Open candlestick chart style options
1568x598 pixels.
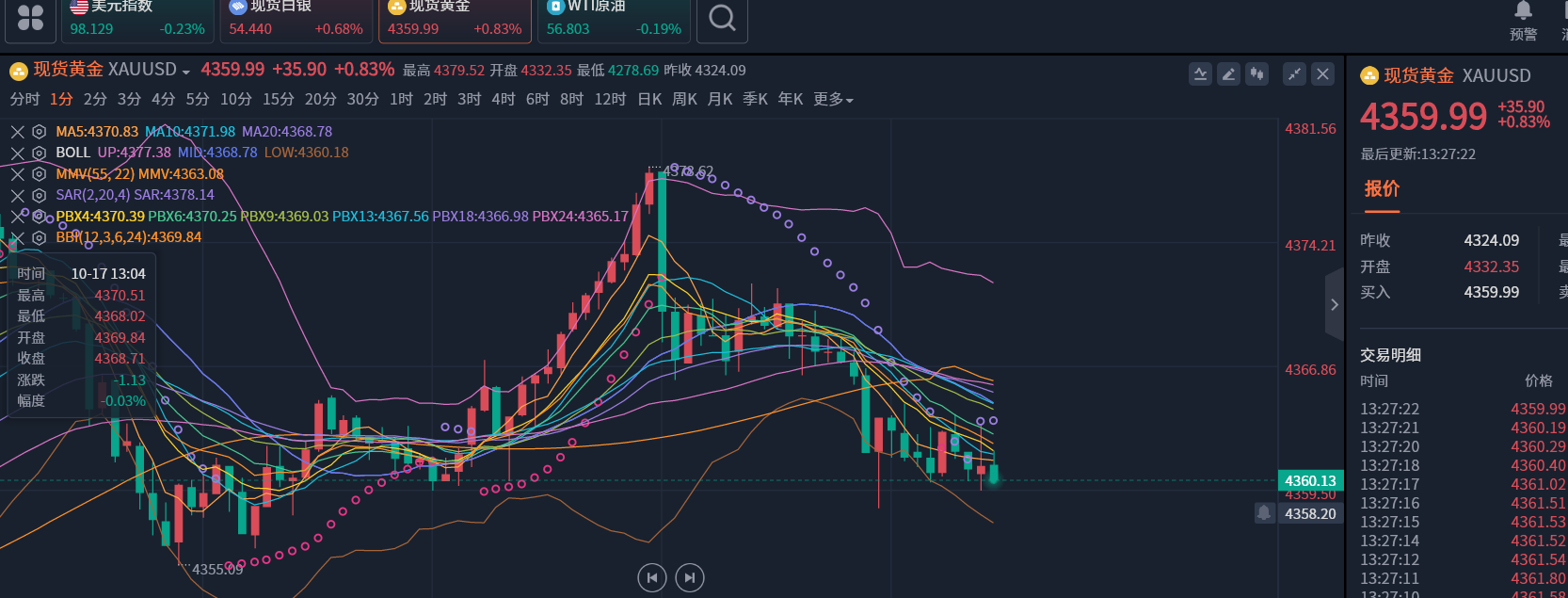pyautogui.click(x=1256, y=74)
